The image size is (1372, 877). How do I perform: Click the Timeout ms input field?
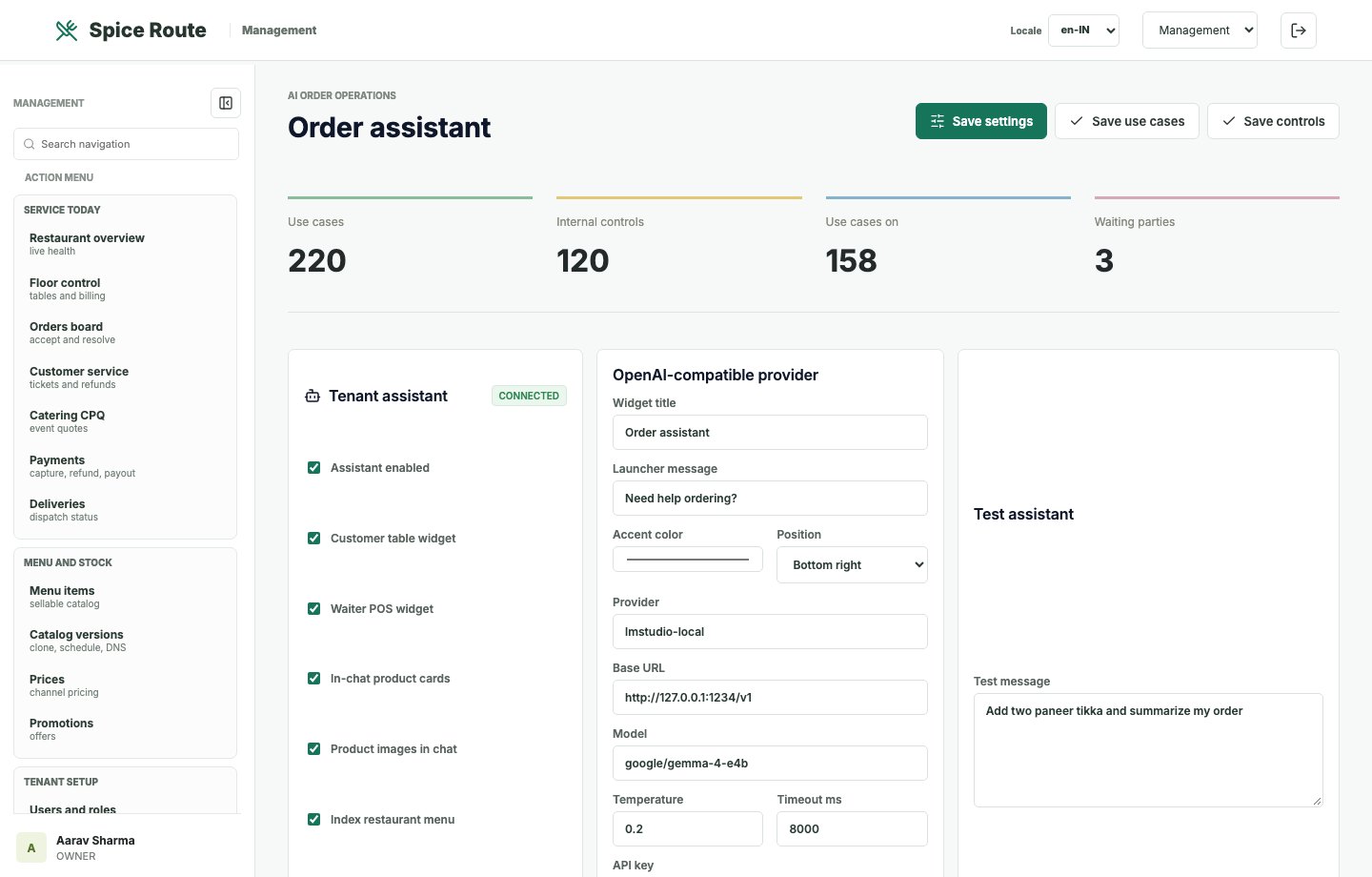pyautogui.click(x=852, y=828)
